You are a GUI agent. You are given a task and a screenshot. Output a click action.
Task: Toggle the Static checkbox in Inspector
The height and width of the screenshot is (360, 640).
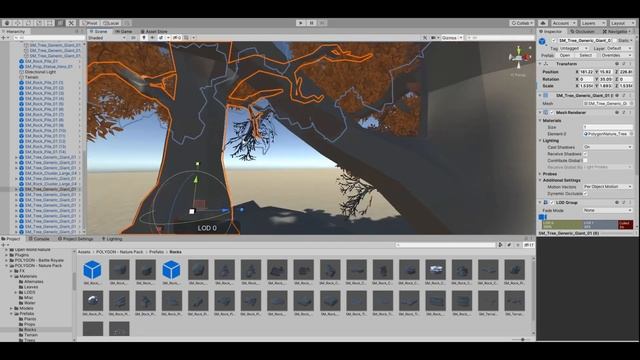tap(615, 41)
